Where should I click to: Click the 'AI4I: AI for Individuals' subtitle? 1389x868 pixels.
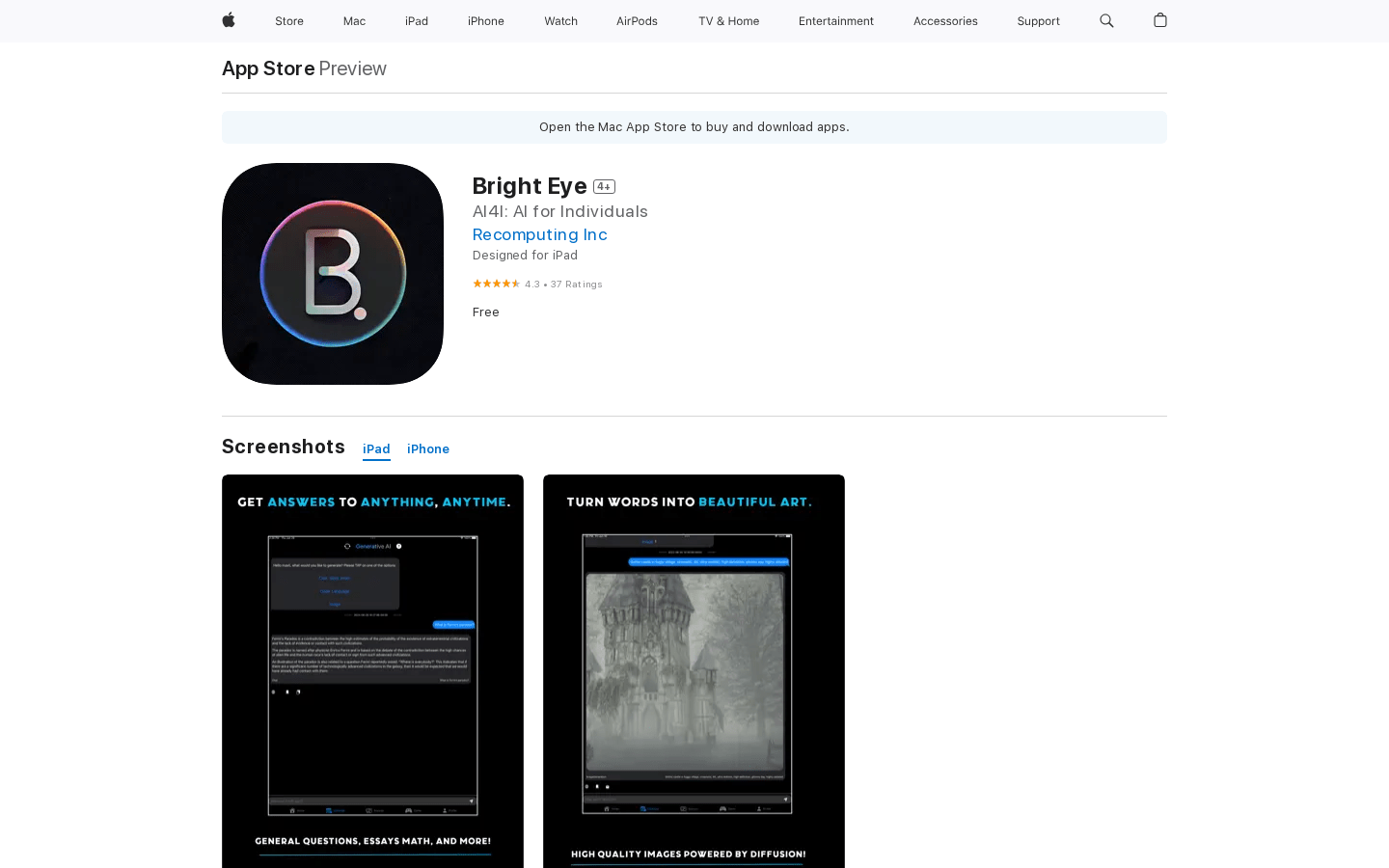coord(560,211)
